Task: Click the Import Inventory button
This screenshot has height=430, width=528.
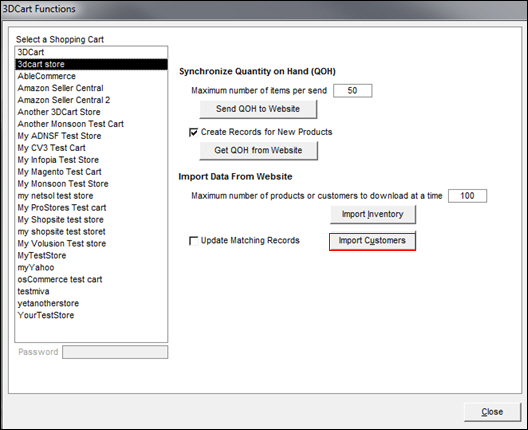Action: tap(373, 214)
